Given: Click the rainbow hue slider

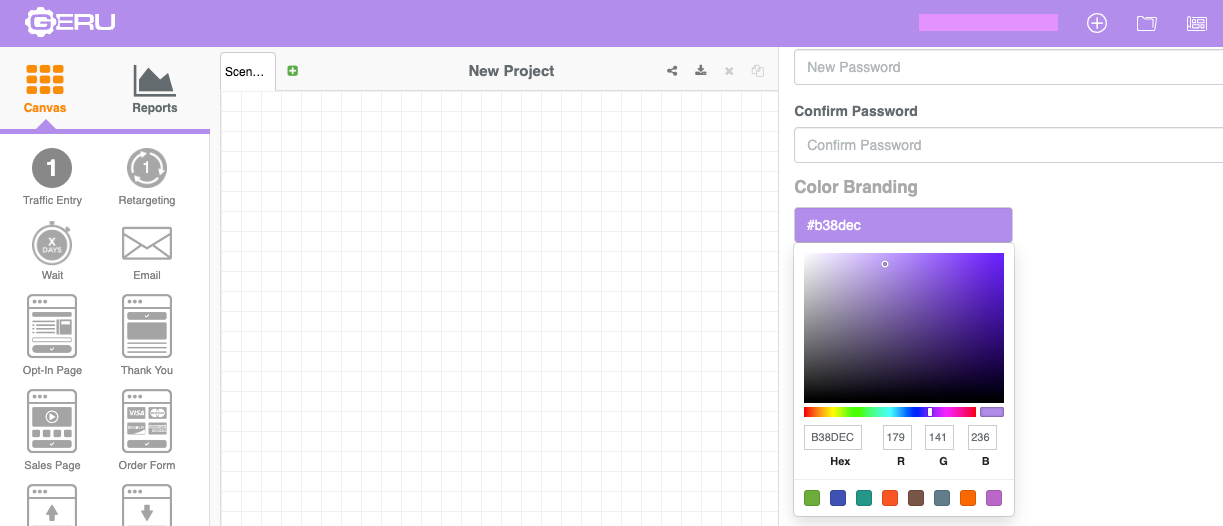Looking at the screenshot, I should 890,412.
